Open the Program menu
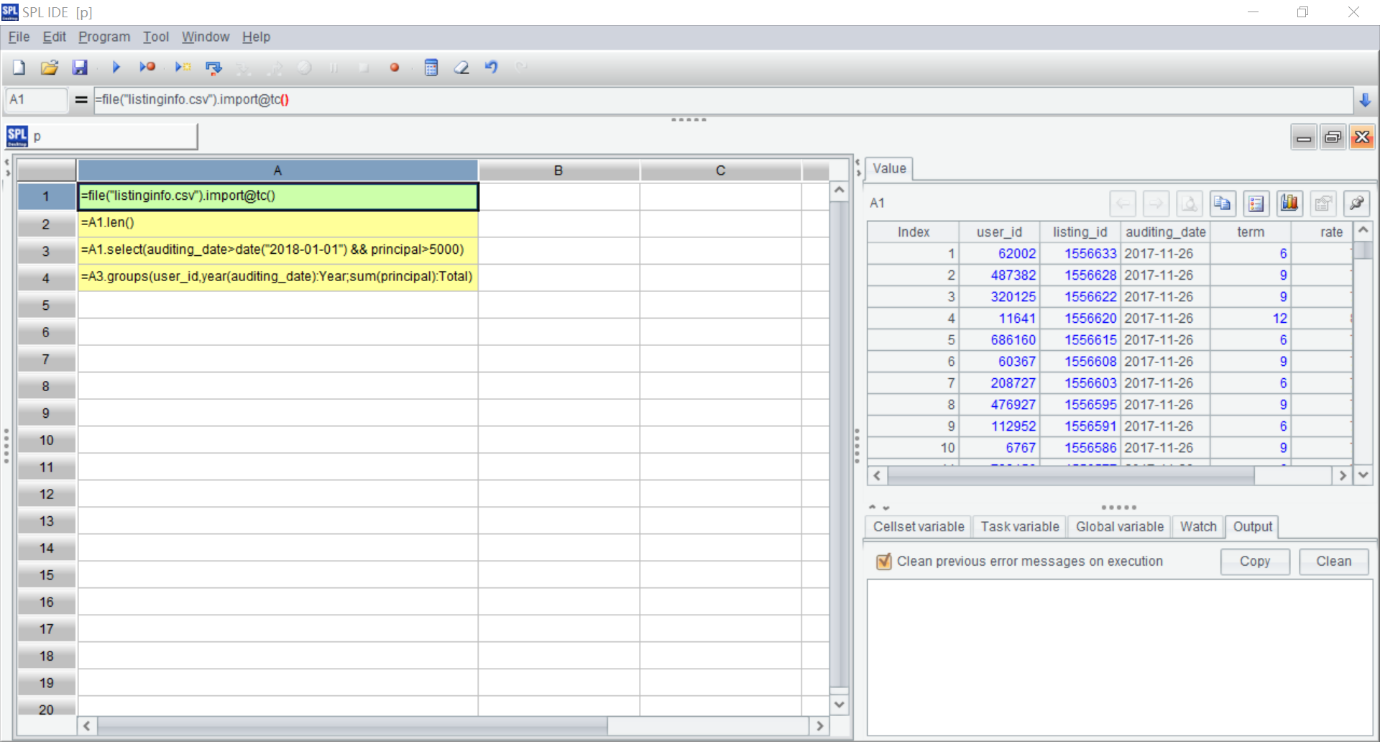1380x742 pixels. [x=104, y=37]
